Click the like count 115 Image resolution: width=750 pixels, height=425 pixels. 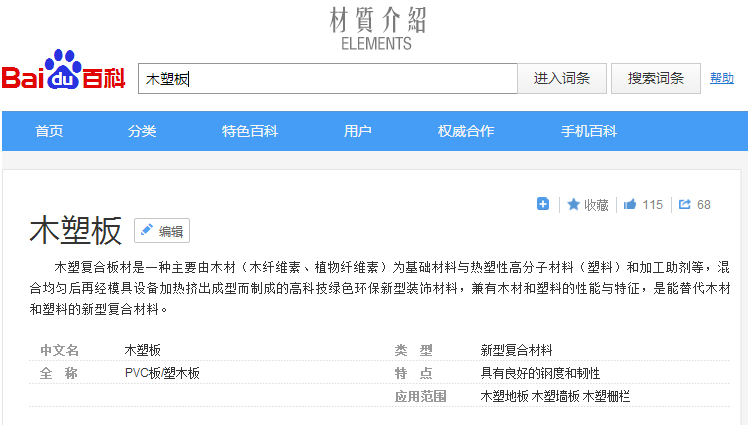tap(652, 205)
